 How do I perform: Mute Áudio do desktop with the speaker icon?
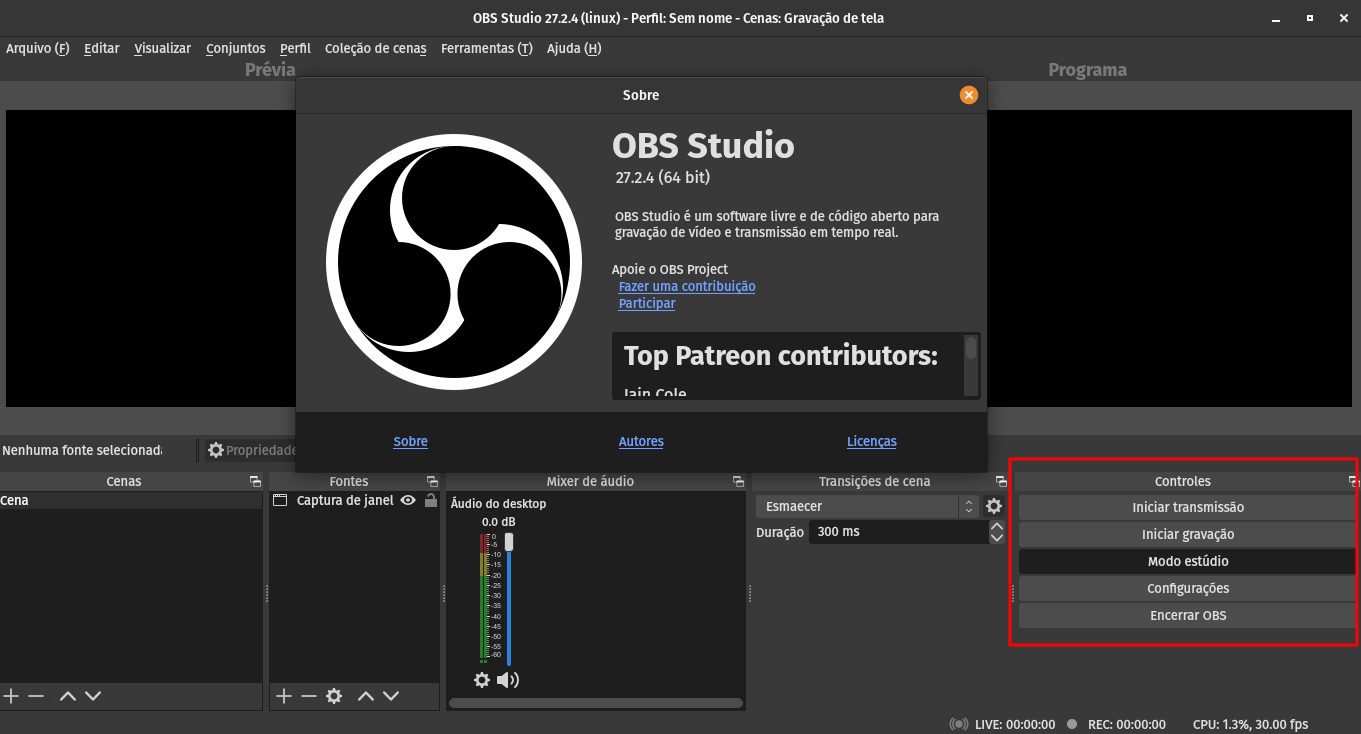[x=507, y=680]
